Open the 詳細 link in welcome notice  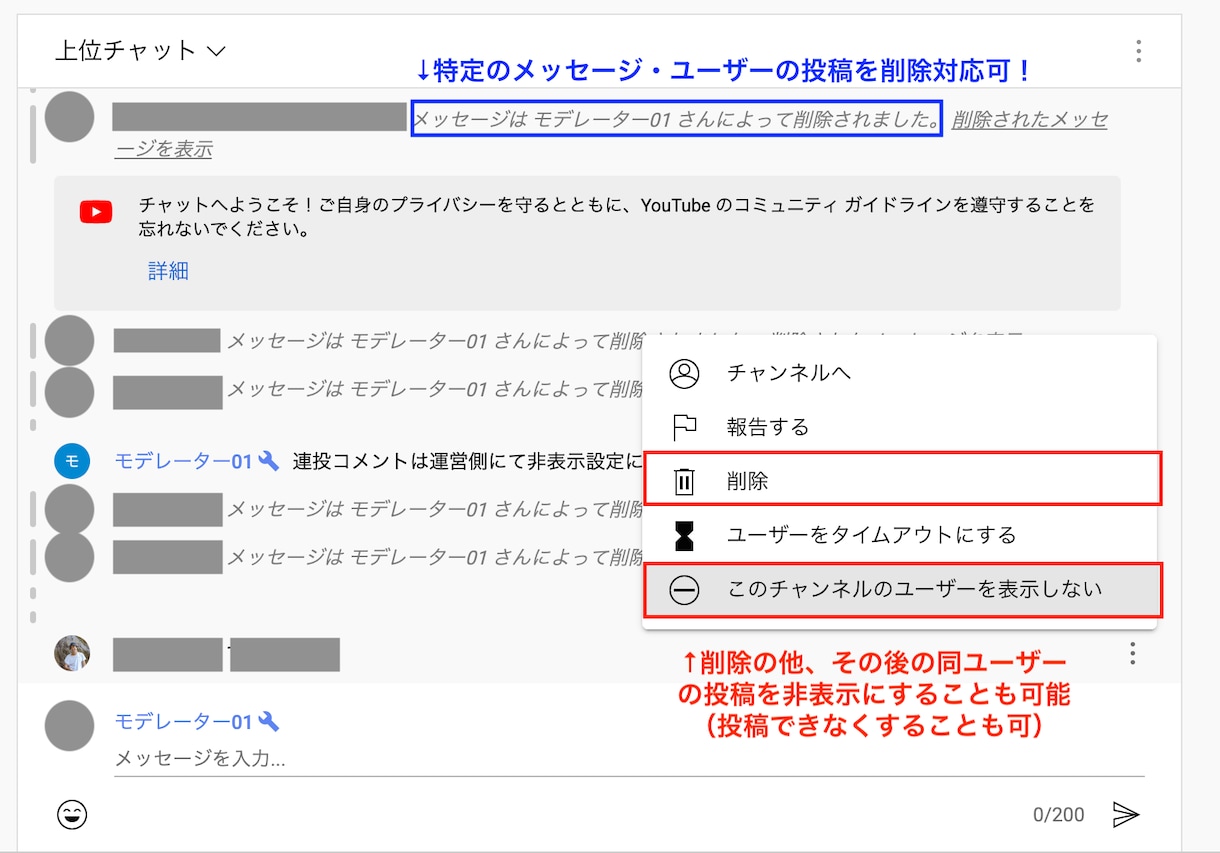(x=168, y=271)
